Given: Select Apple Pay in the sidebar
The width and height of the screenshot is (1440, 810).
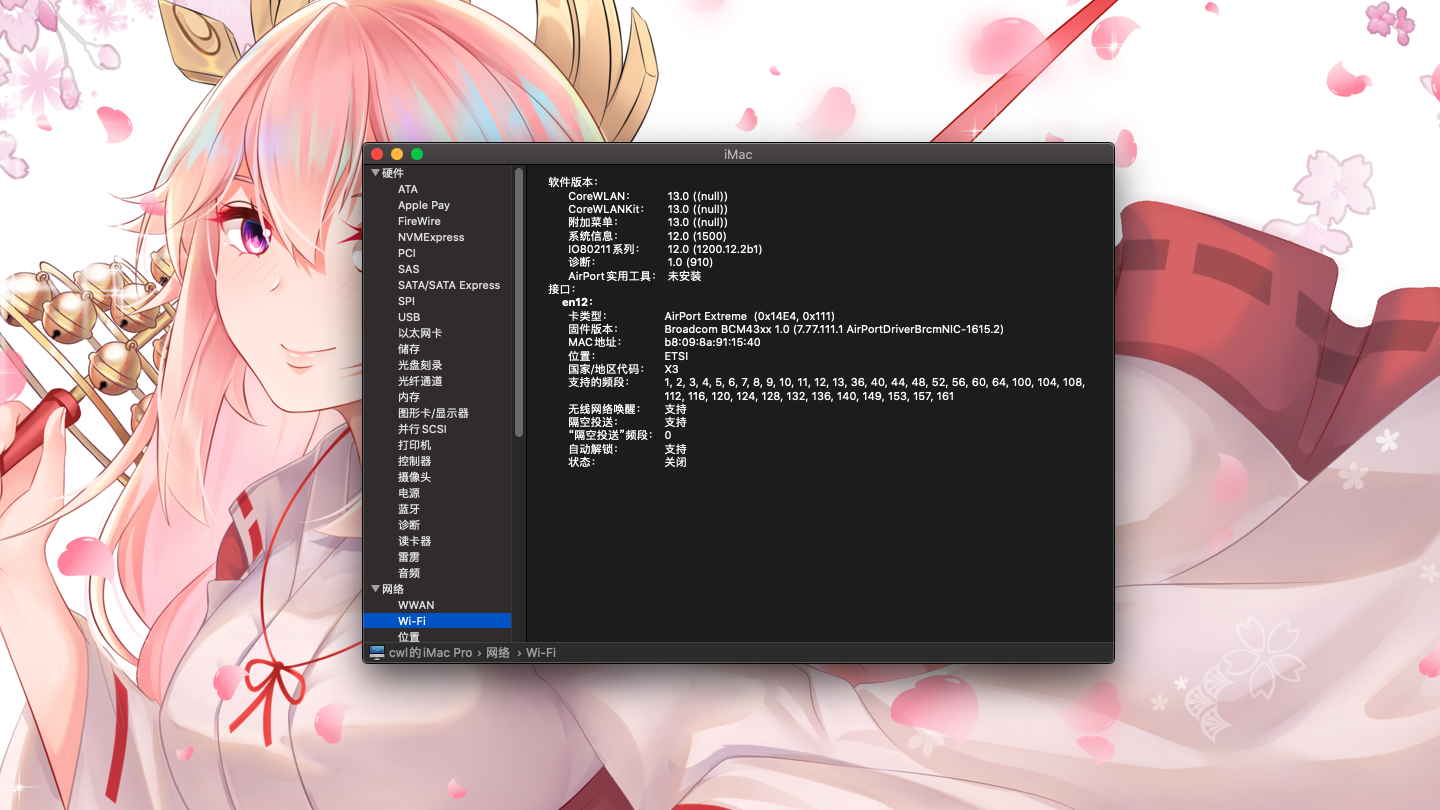Looking at the screenshot, I should pos(424,205).
